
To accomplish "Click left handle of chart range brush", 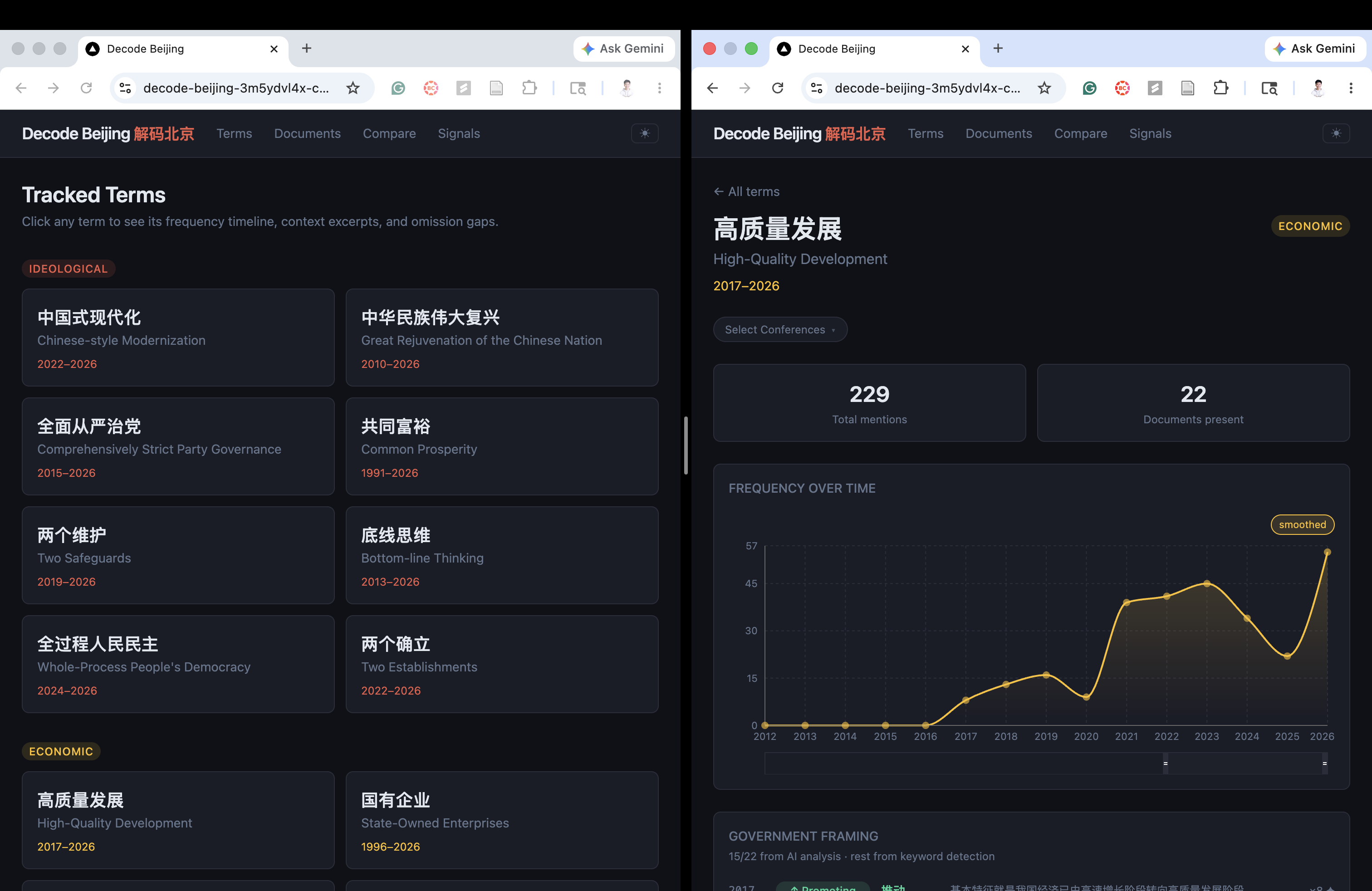I will [x=1165, y=763].
